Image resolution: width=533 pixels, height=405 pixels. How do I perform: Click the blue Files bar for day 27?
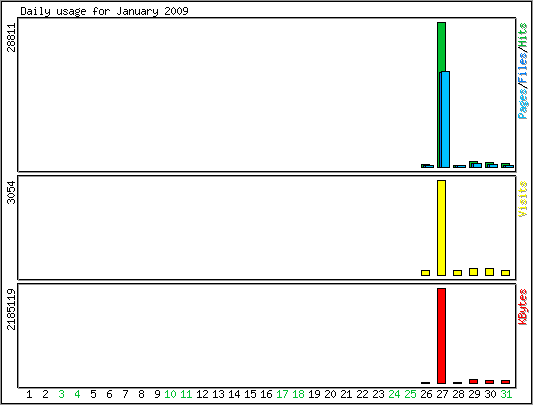point(445,119)
